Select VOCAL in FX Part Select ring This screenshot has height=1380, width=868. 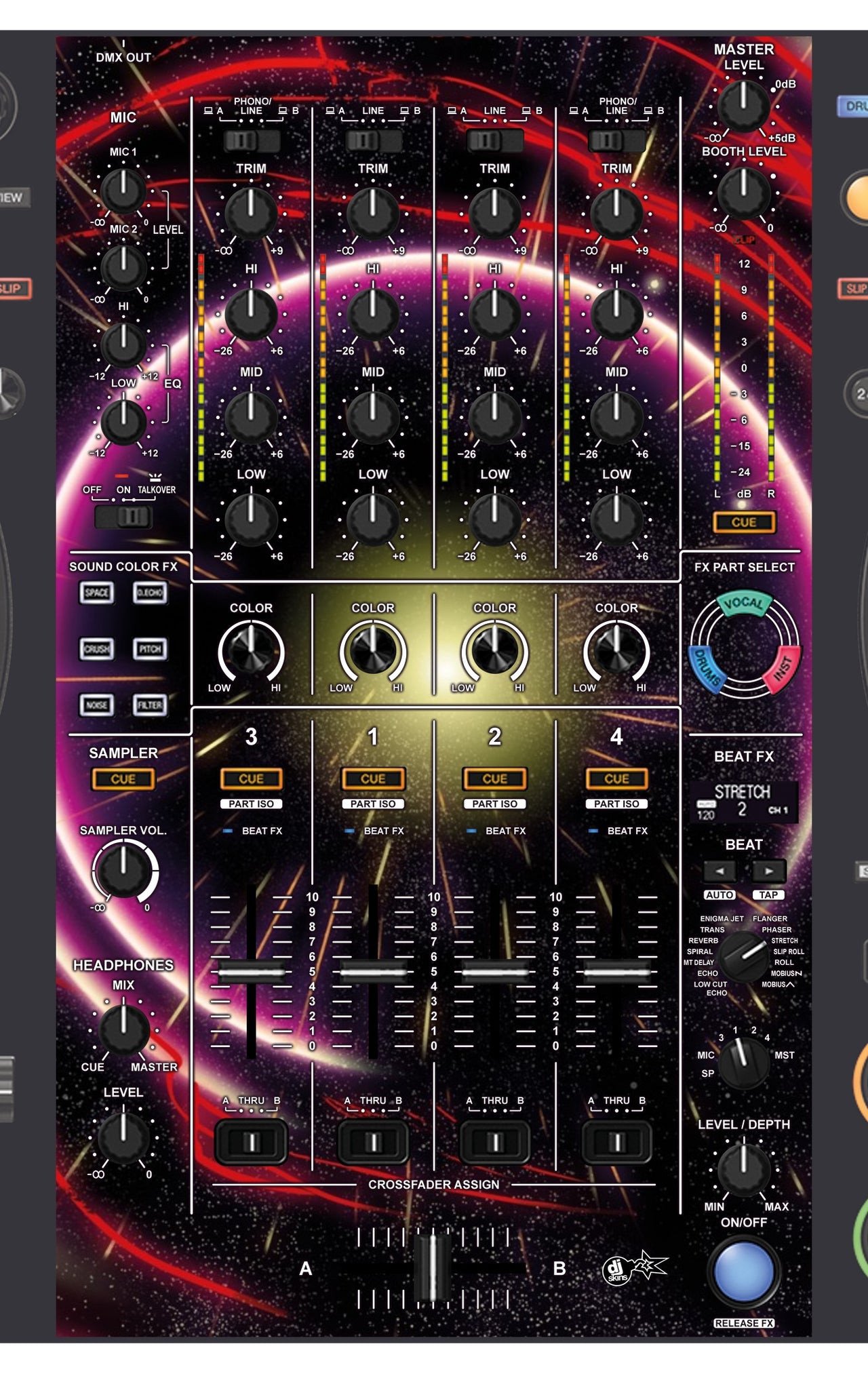point(744,604)
